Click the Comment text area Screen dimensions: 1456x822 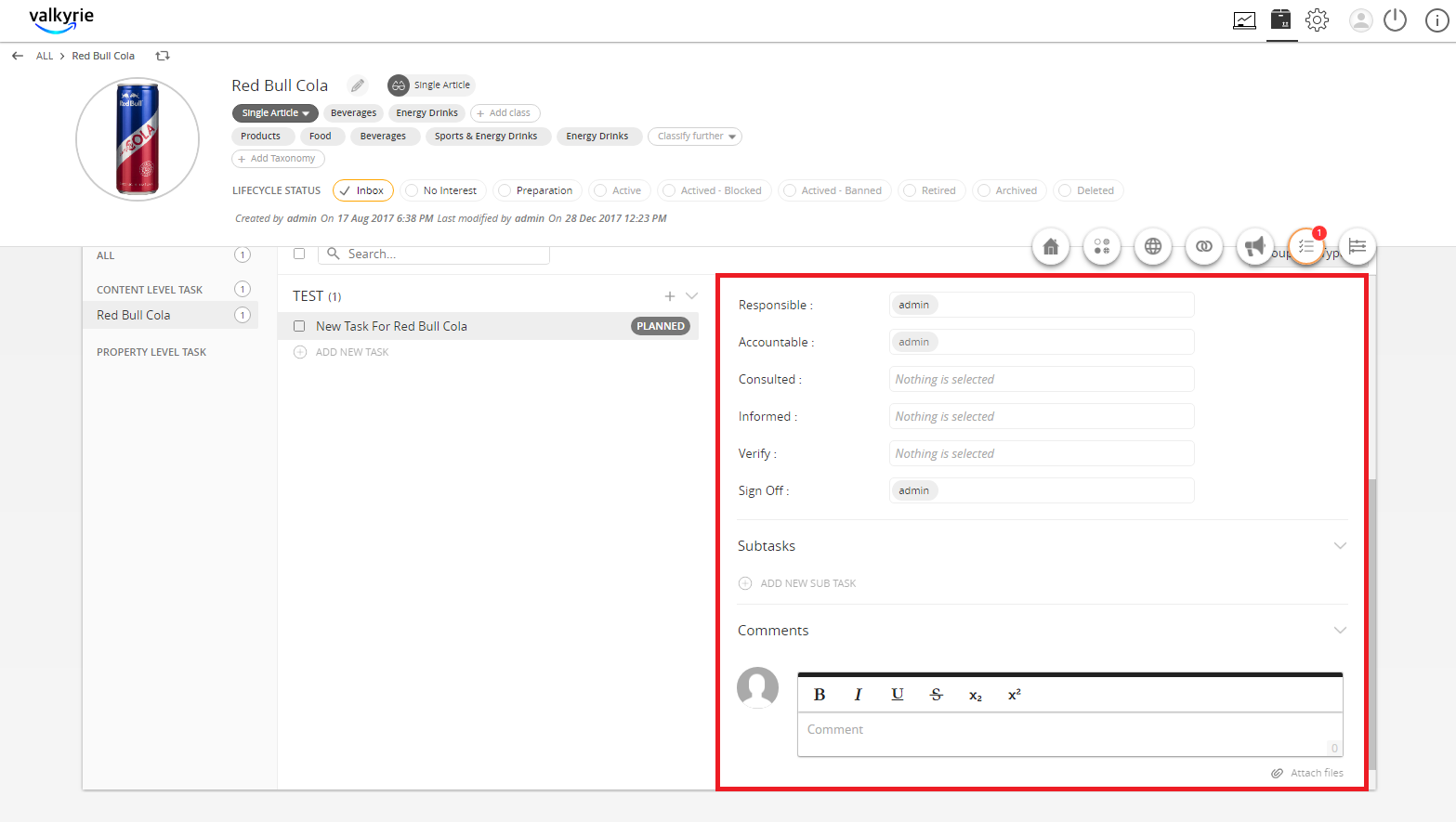(x=1070, y=735)
